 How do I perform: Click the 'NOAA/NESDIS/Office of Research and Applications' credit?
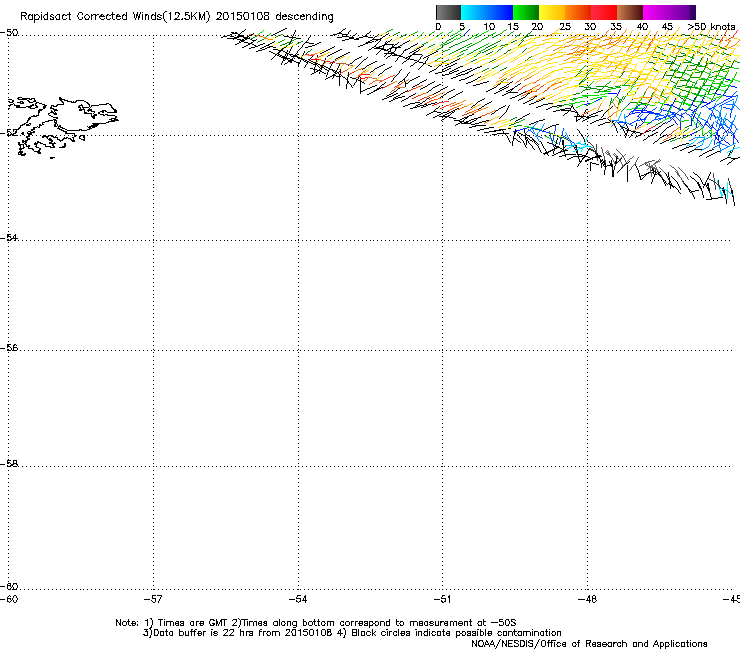pyautogui.click(x=589, y=644)
